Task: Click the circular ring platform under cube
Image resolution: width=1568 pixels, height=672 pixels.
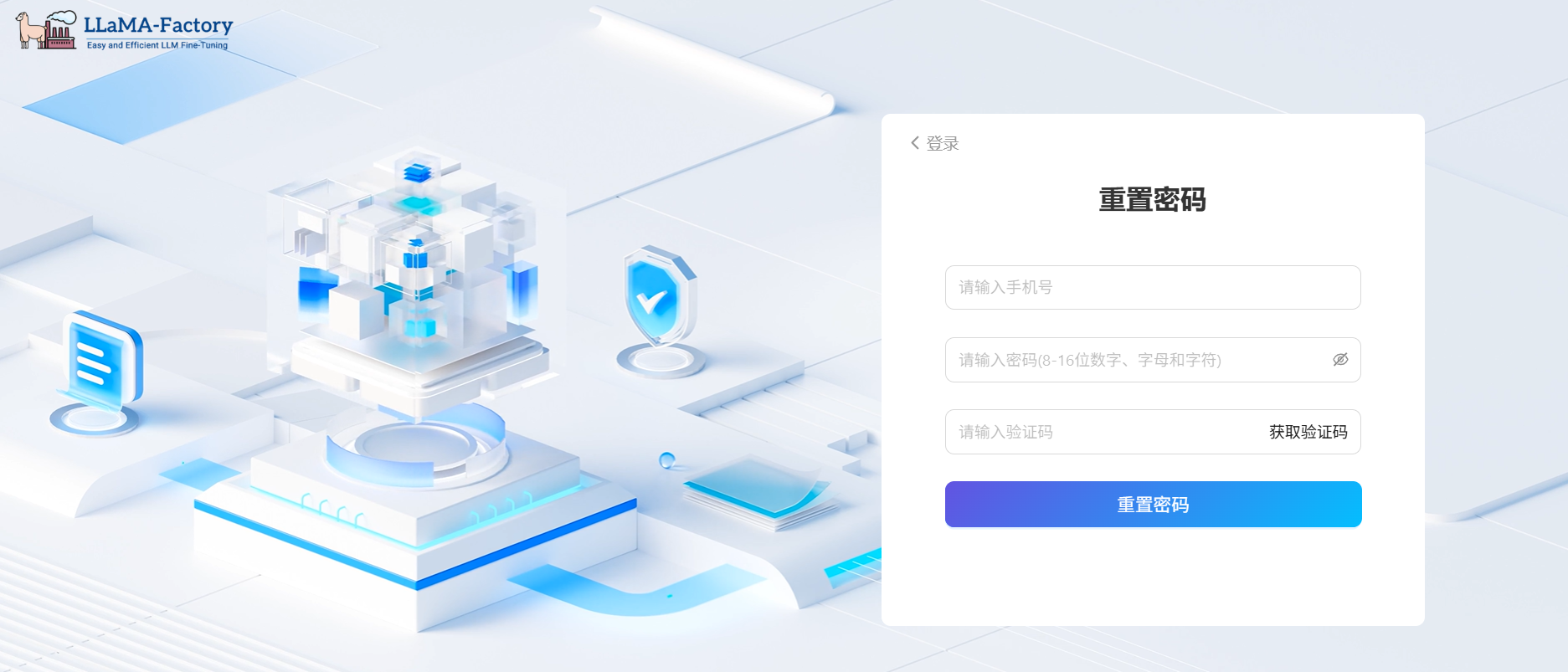Action: pos(416,444)
